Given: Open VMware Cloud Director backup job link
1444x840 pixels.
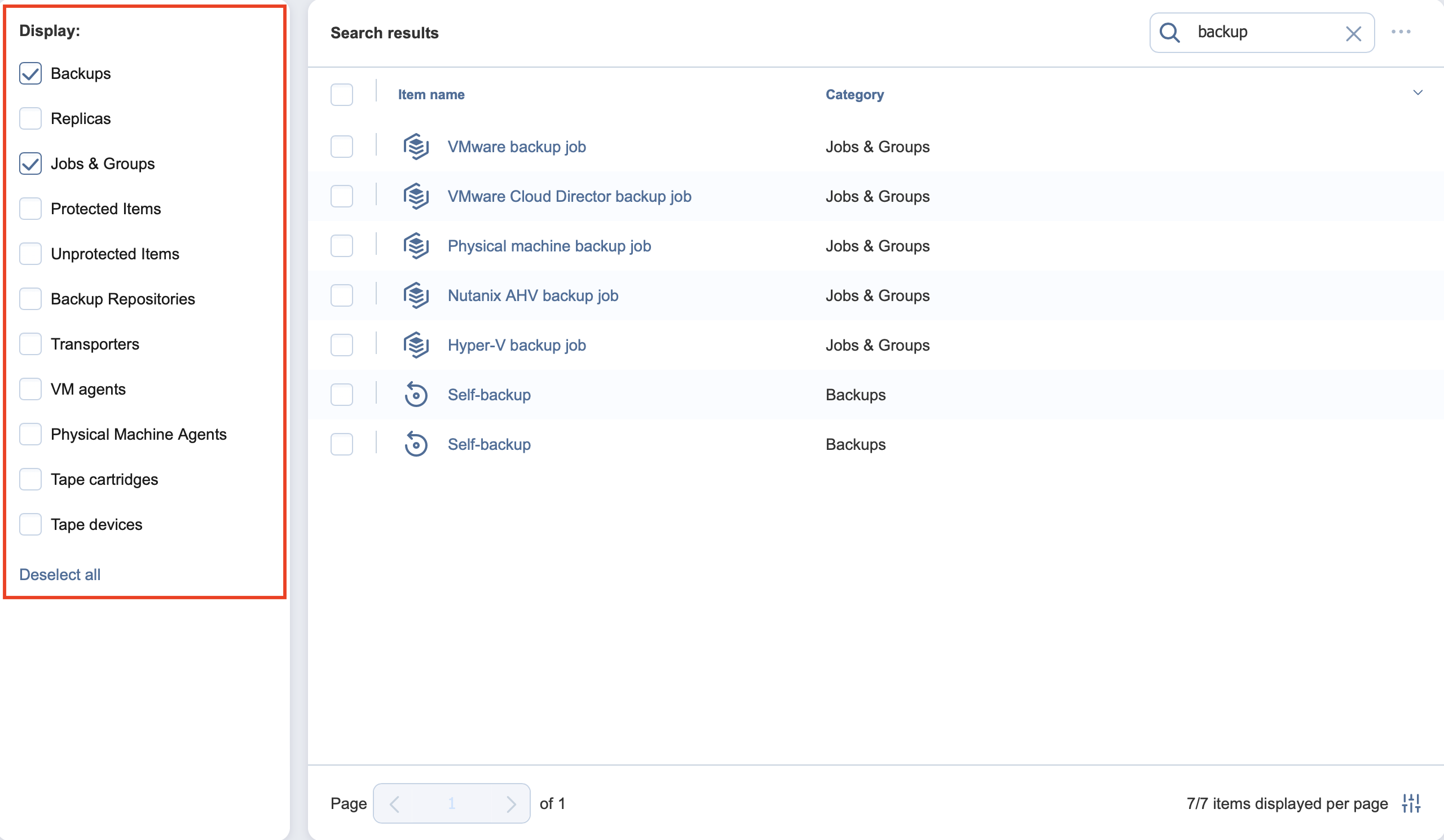Looking at the screenshot, I should (569, 196).
